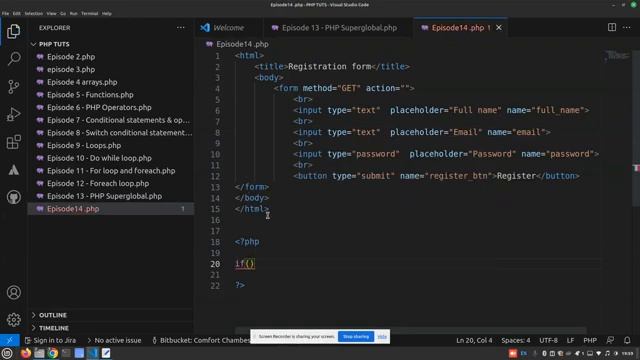Collapse the PHP TUTS folder
Image resolution: width=640 pixels, height=360 pixels.
coord(54,44)
